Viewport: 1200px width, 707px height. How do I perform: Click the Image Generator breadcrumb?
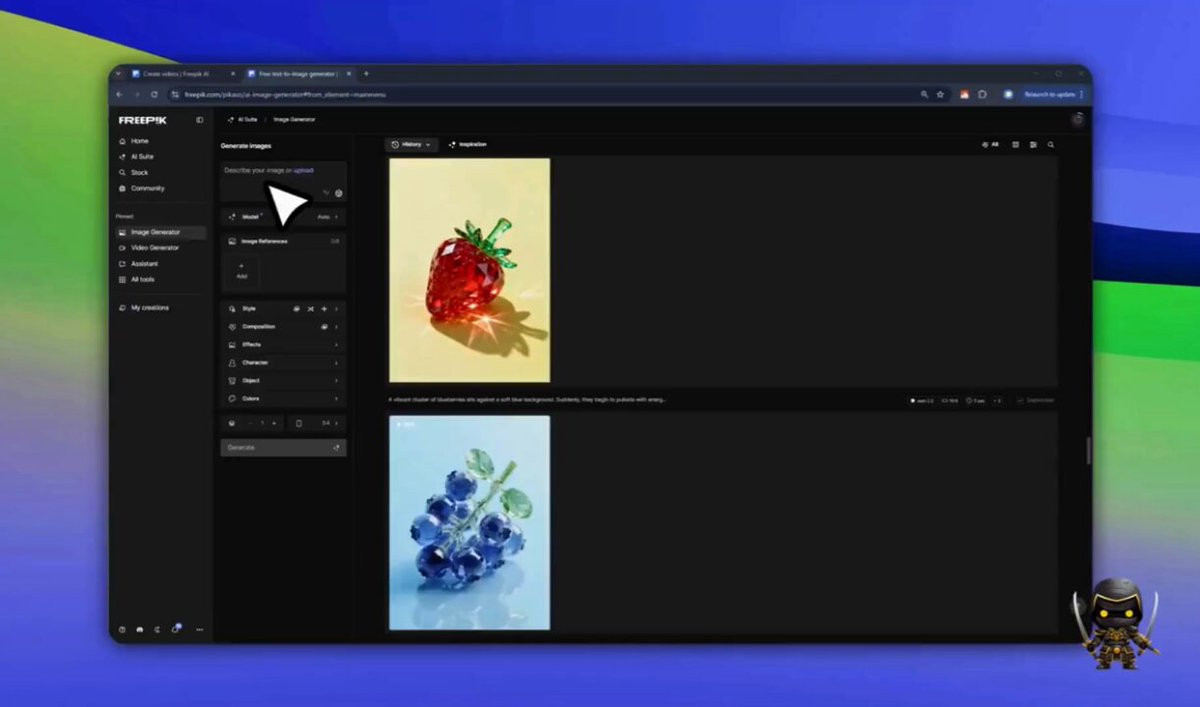click(x=294, y=119)
